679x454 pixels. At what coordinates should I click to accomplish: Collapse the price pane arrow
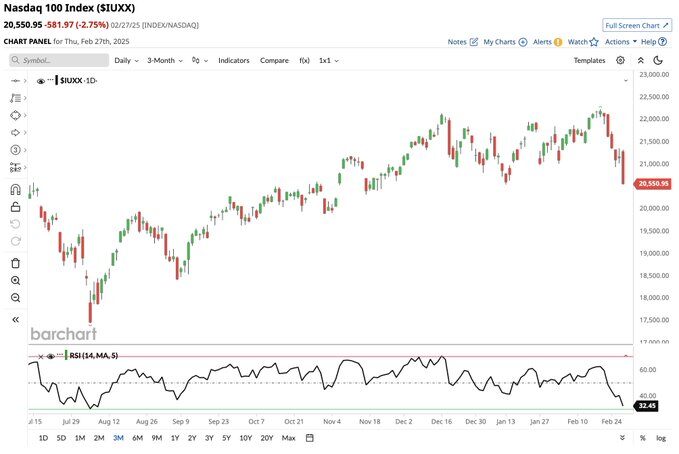coord(626,81)
